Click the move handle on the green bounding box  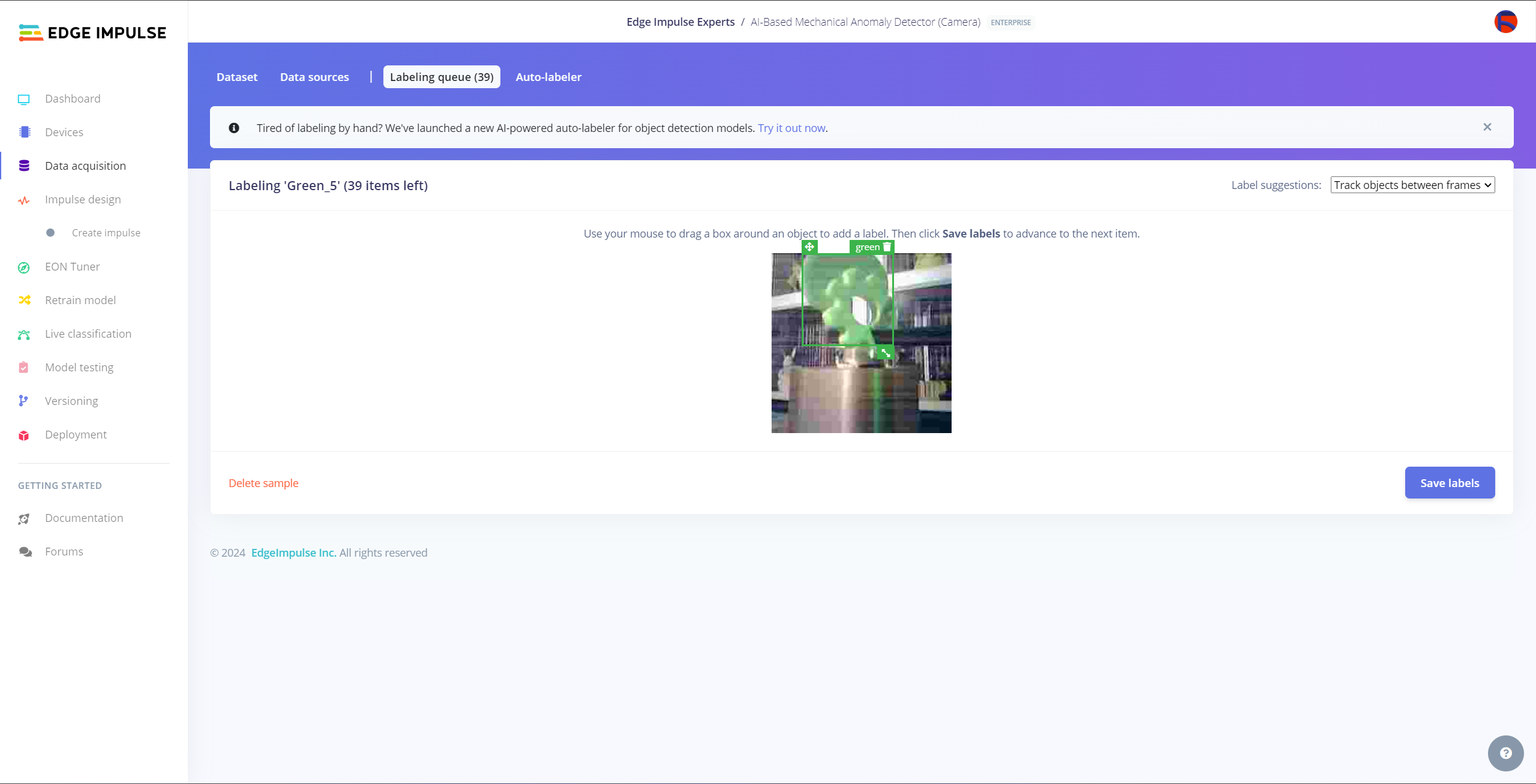pyautogui.click(x=809, y=247)
